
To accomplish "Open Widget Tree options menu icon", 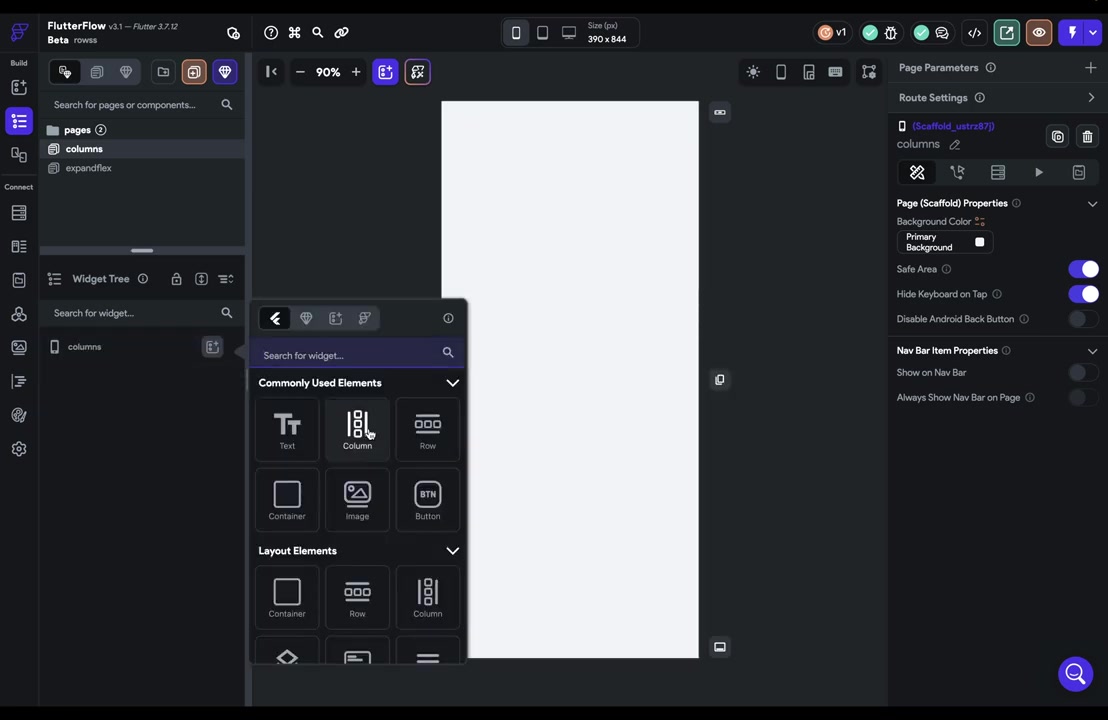I will pos(226,279).
